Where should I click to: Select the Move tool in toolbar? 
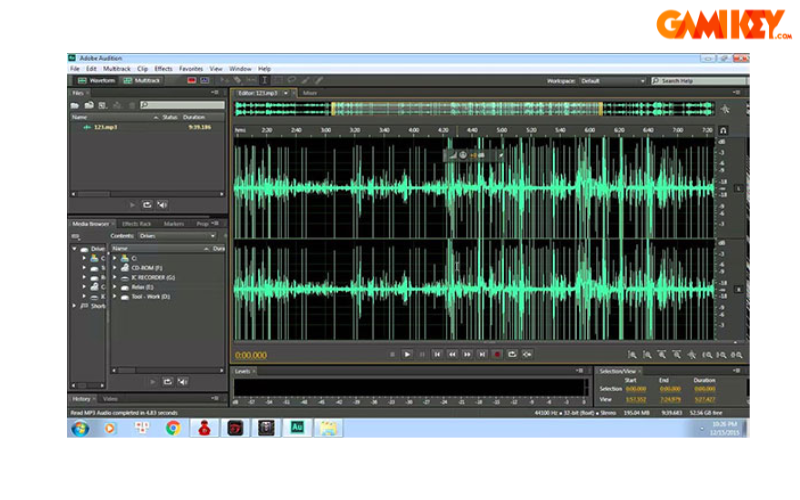tap(224, 80)
